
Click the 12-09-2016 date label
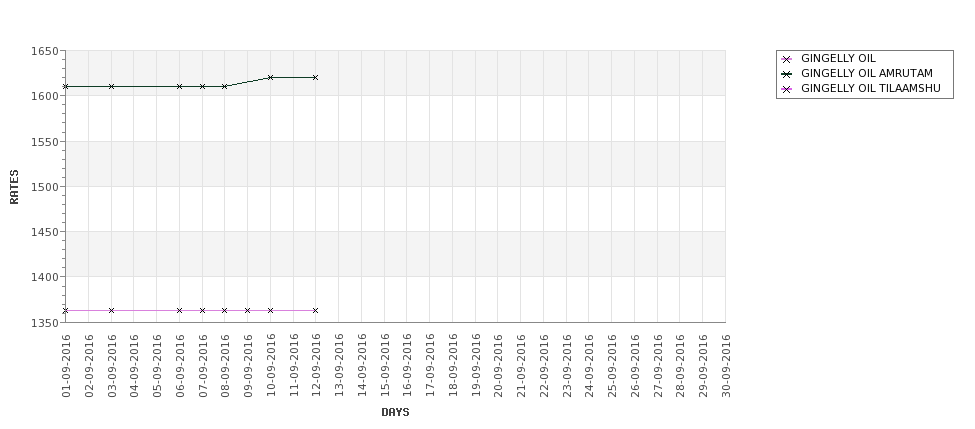[316, 366]
